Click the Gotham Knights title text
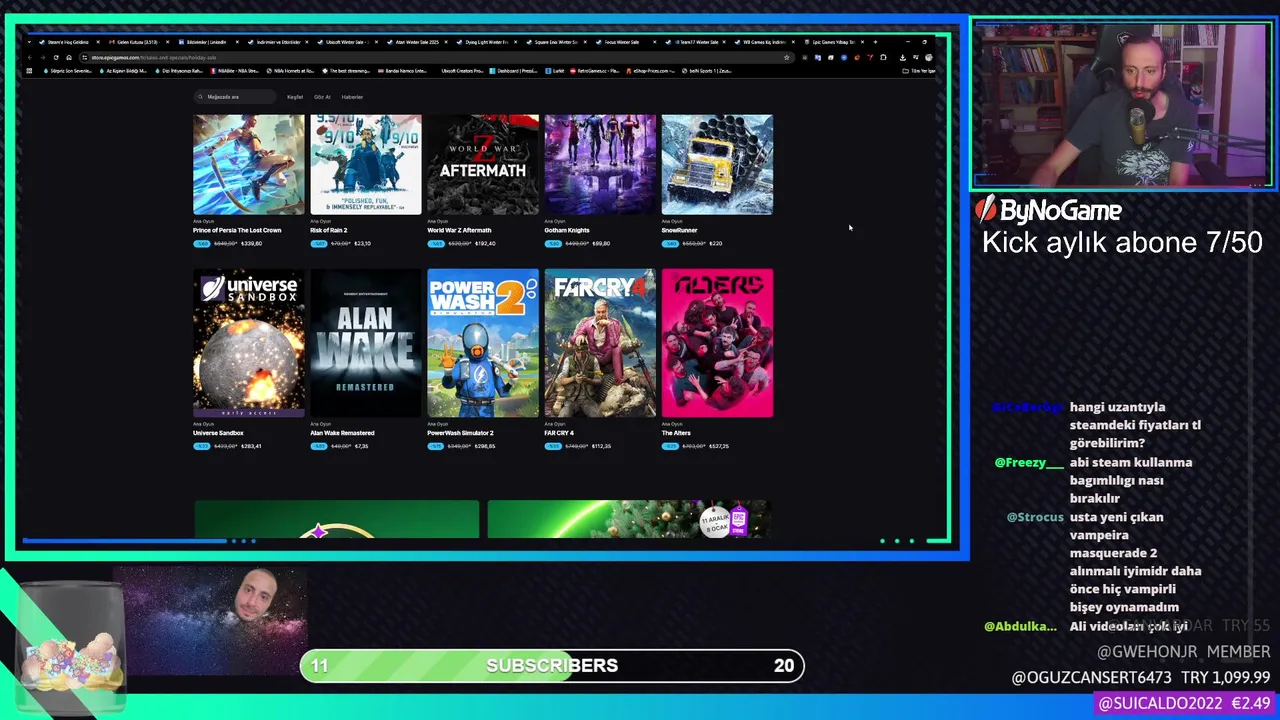This screenshot has height=720, width=1280. pos(567,230)
